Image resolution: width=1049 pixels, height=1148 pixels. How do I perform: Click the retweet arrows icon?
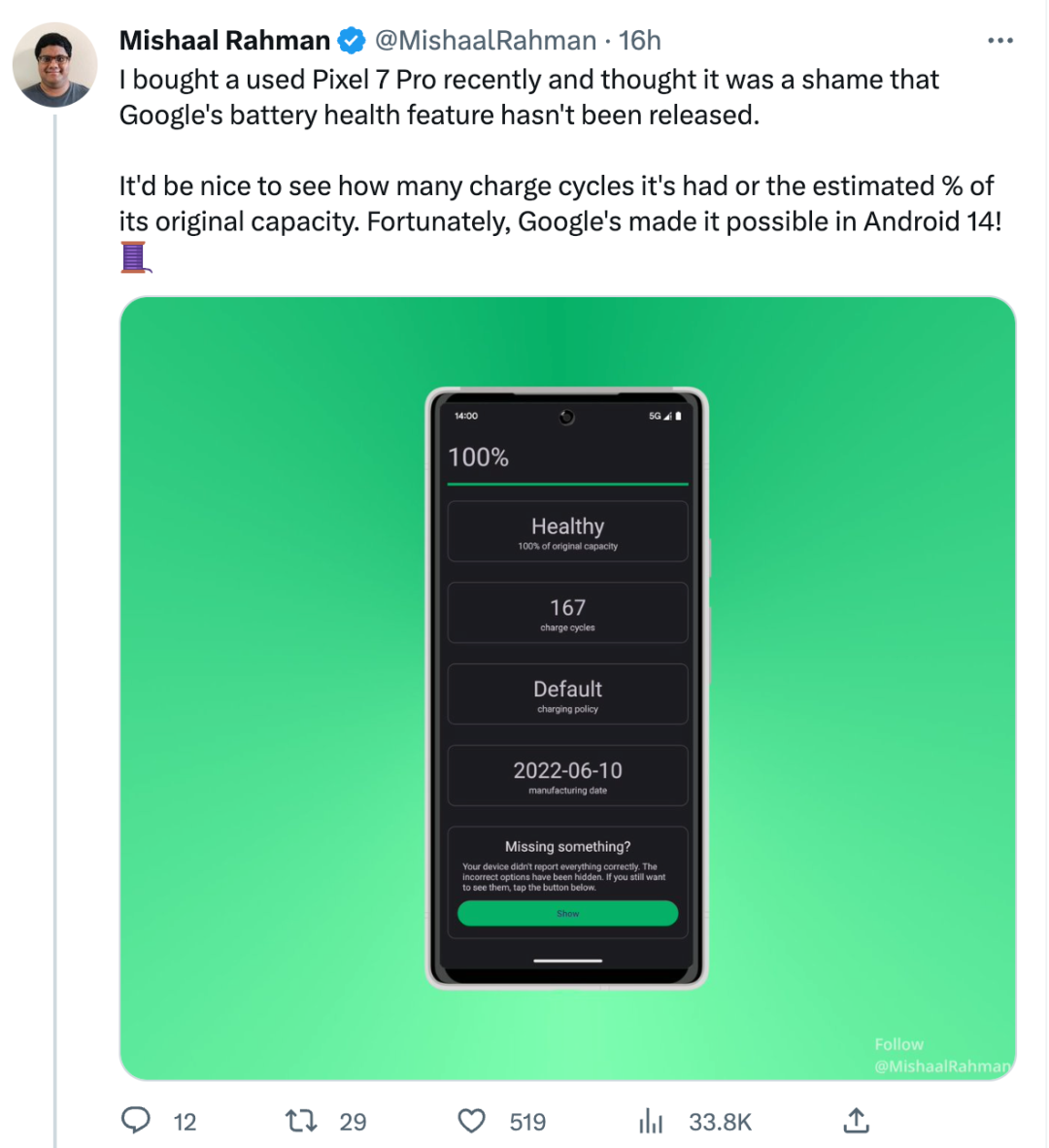pos(301,1122)
